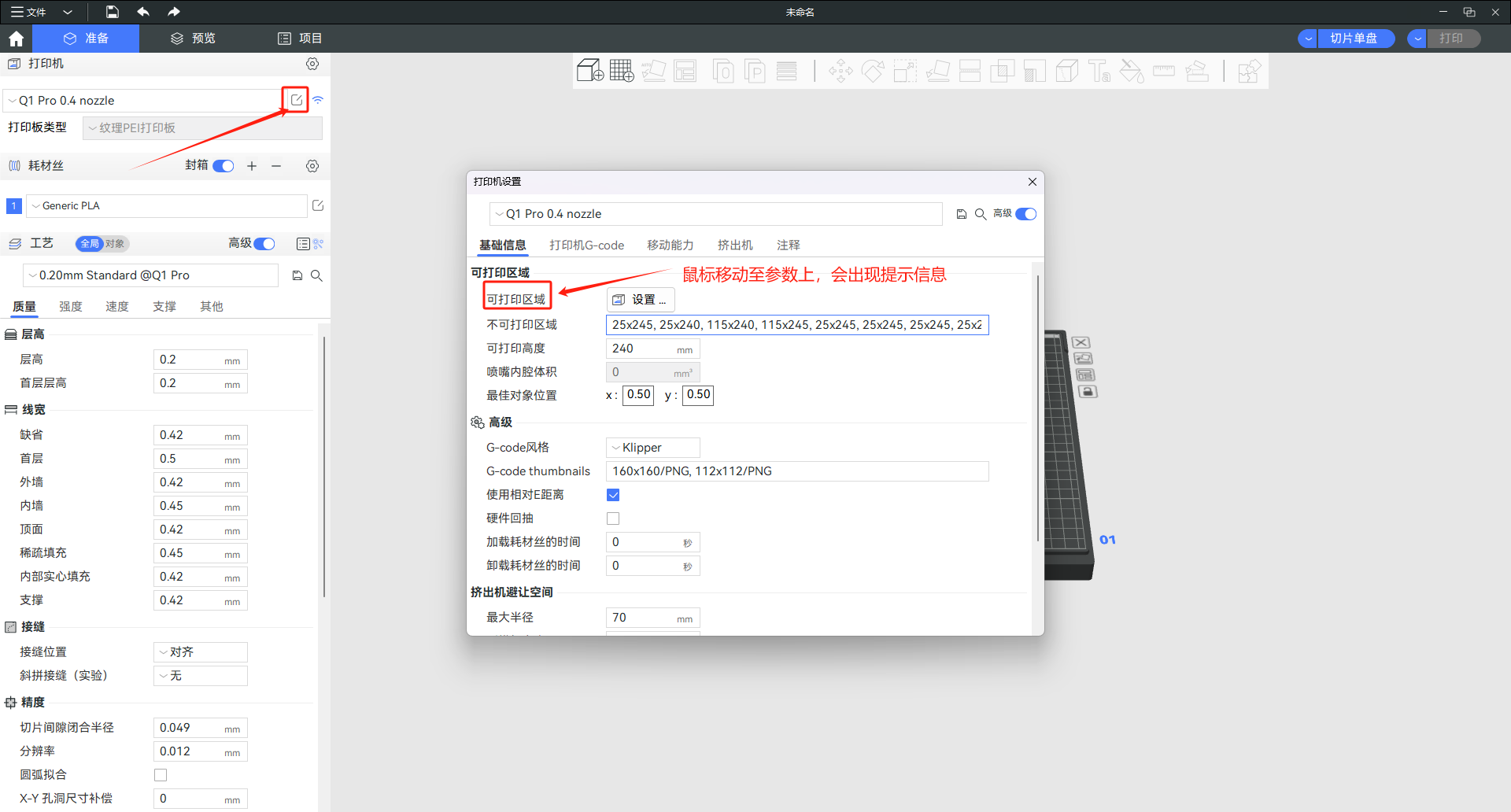
Task: Search in printer settings dialog
Action: 981,214
